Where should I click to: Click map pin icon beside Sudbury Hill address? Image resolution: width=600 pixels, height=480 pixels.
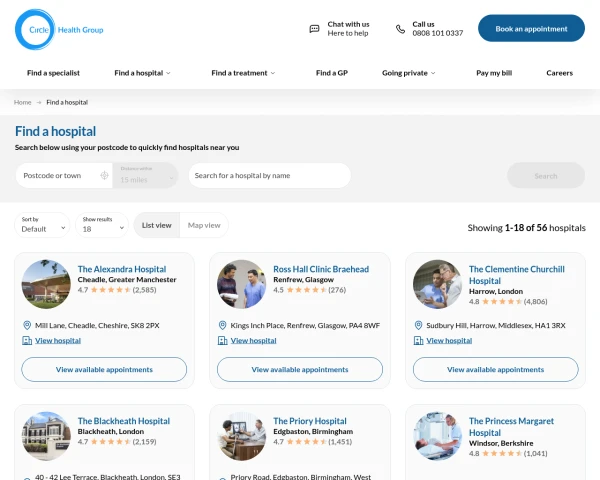tap(418, 325)
